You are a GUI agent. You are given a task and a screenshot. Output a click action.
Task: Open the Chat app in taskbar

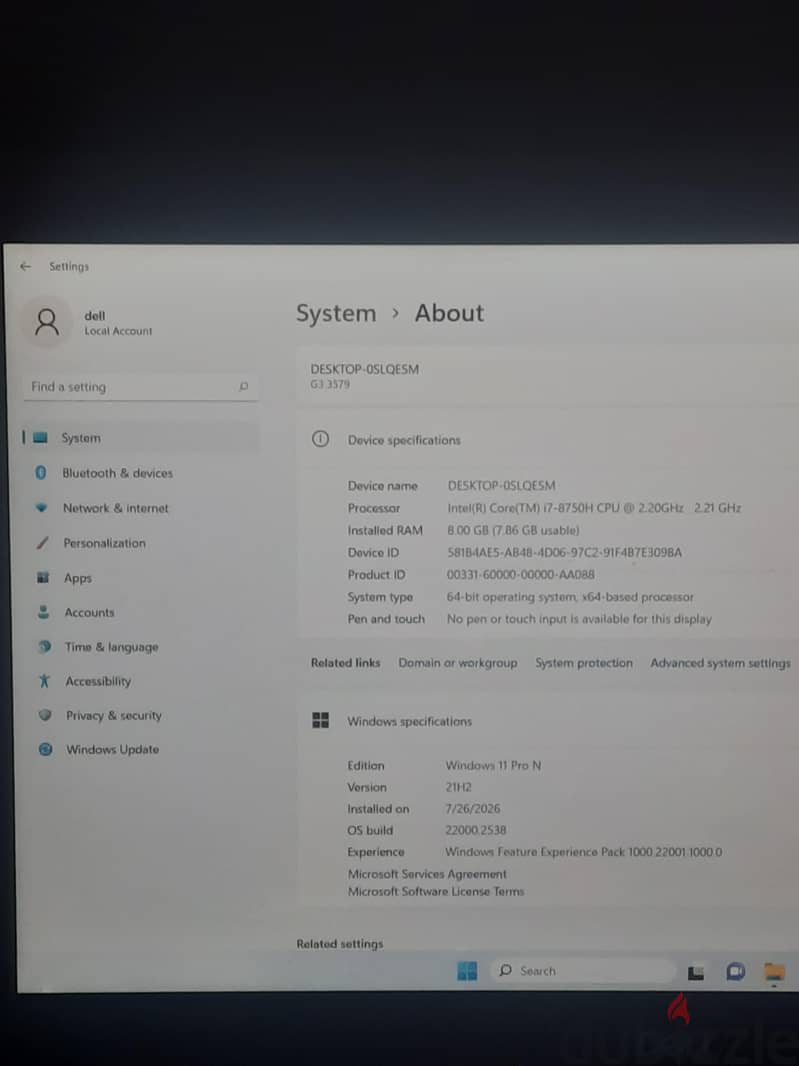point(736,972)
